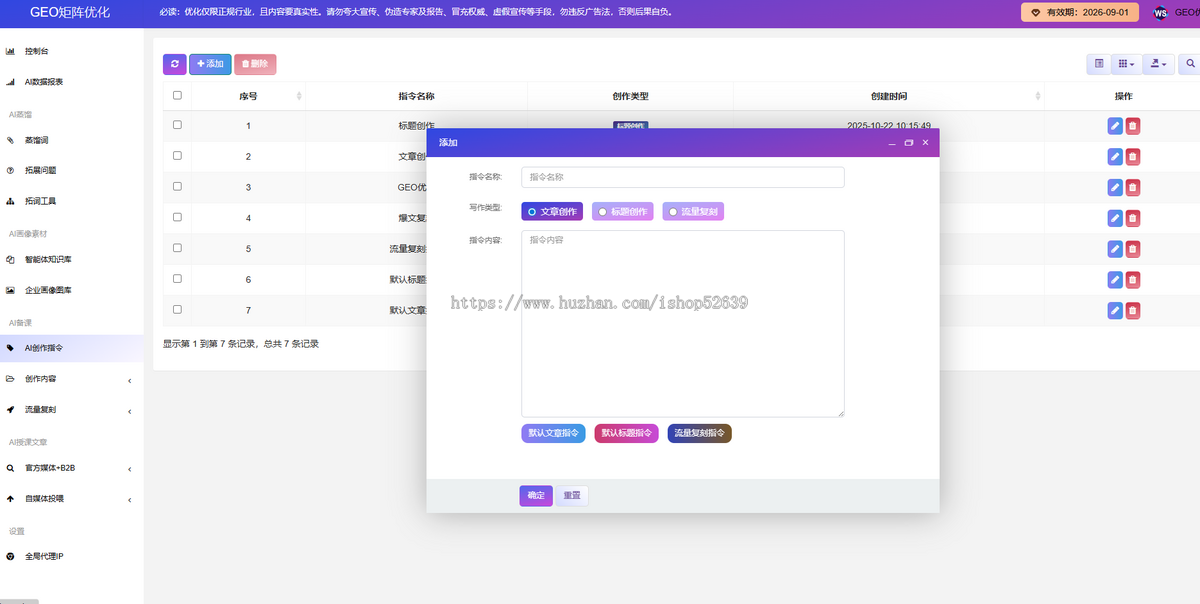Select the 流量复刻 radio option in dialog
The width and height of the screenshot is (1200, 604).
click(692, 212)
